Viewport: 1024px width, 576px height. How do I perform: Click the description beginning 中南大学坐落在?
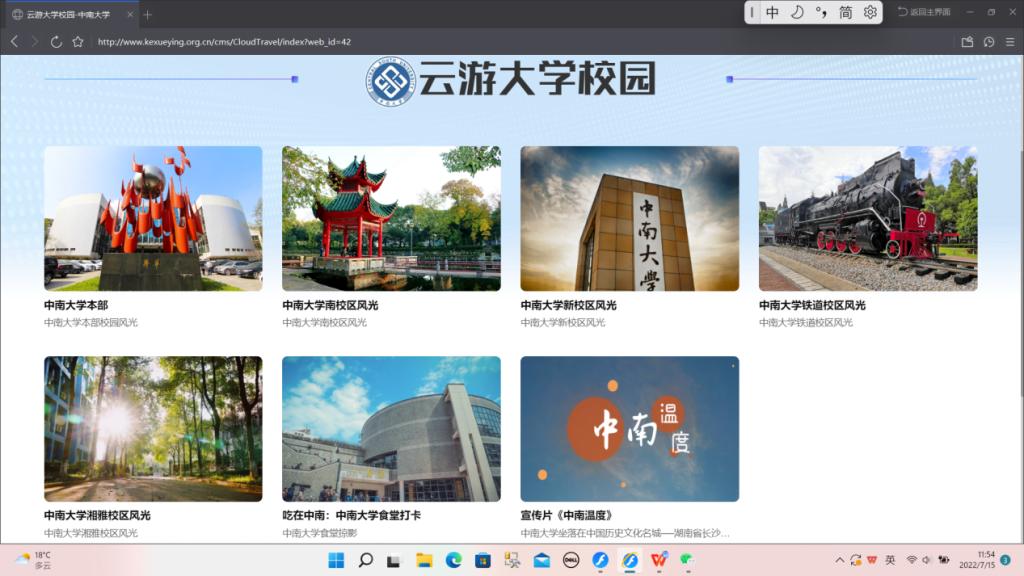[625, 533]
